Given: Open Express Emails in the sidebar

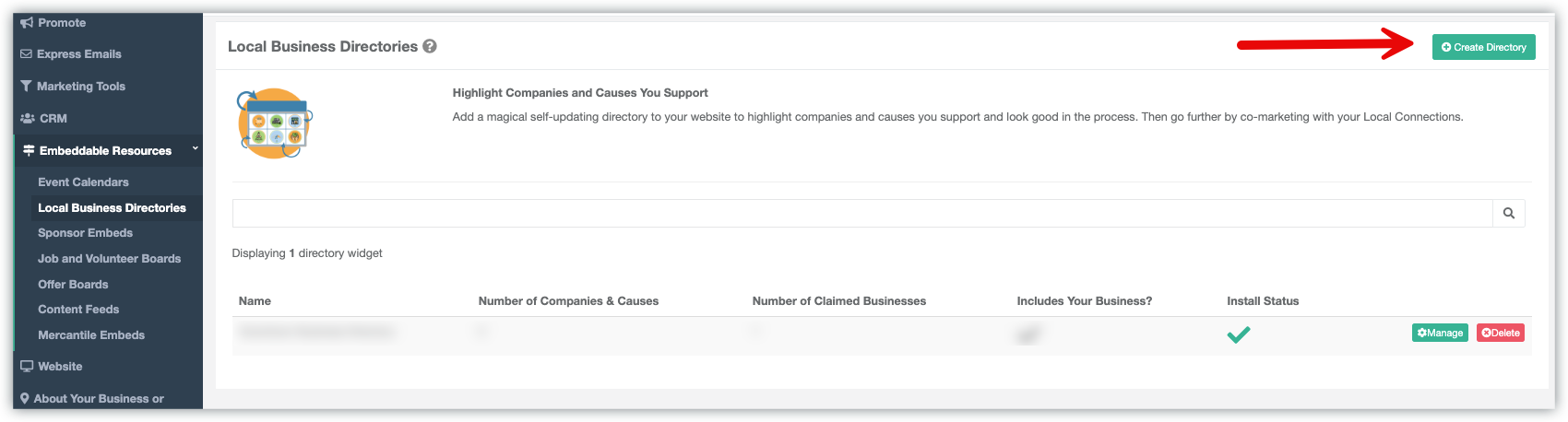Looking at the screenshot, I should [78, 54].
